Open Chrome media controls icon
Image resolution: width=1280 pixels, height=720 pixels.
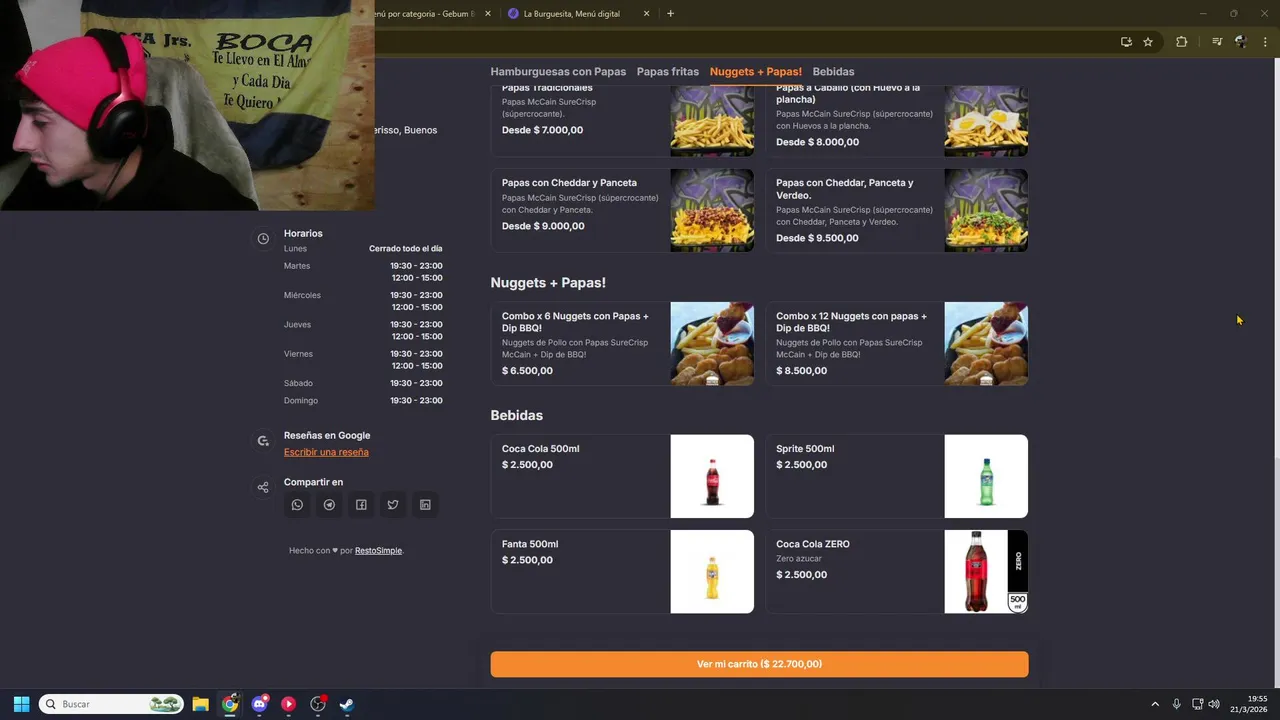(x=1217, y=42)
